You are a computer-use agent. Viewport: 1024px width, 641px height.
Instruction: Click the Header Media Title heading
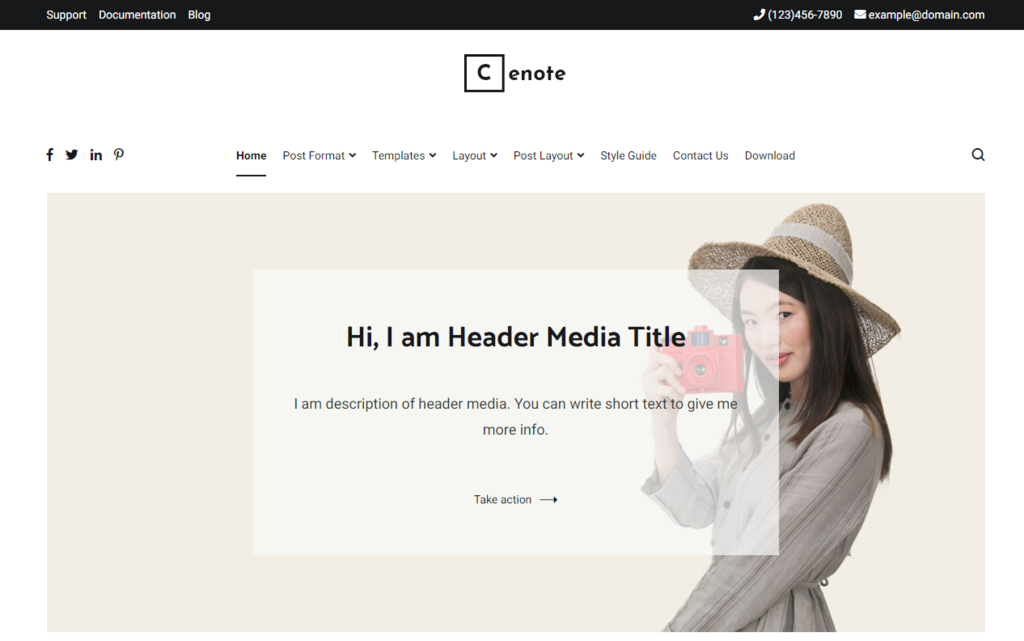coord(515,337)
